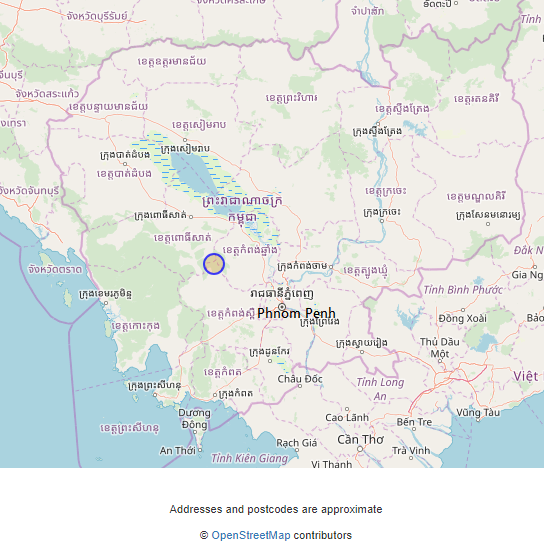Click the Phnom Penh city label
The image size is (544, 542).
(296, 313)
